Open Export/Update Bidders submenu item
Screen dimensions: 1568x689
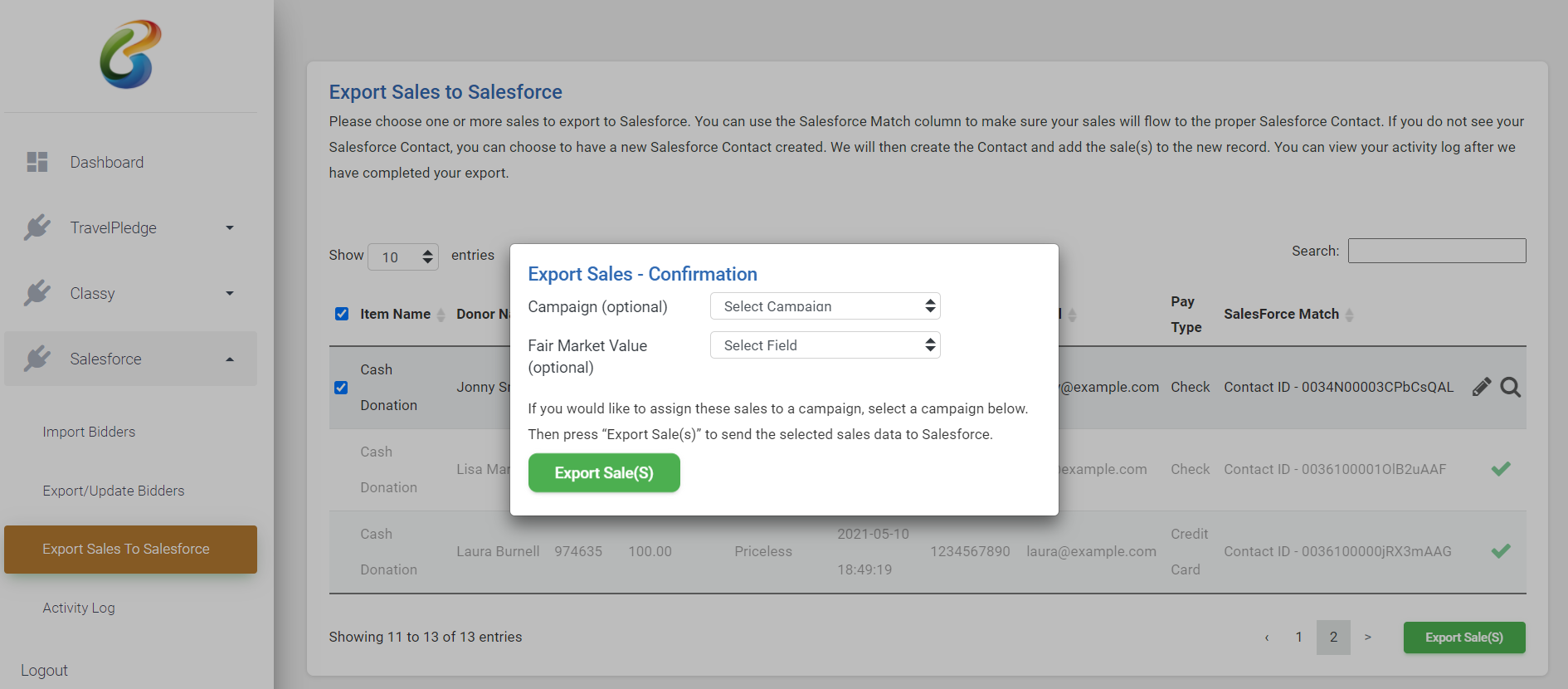114,491
